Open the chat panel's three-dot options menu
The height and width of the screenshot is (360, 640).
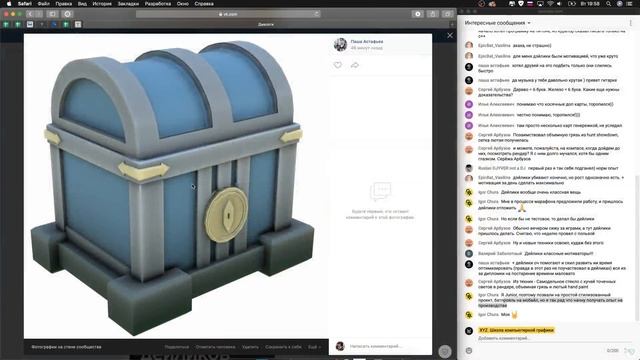click(x=630, y=23)
